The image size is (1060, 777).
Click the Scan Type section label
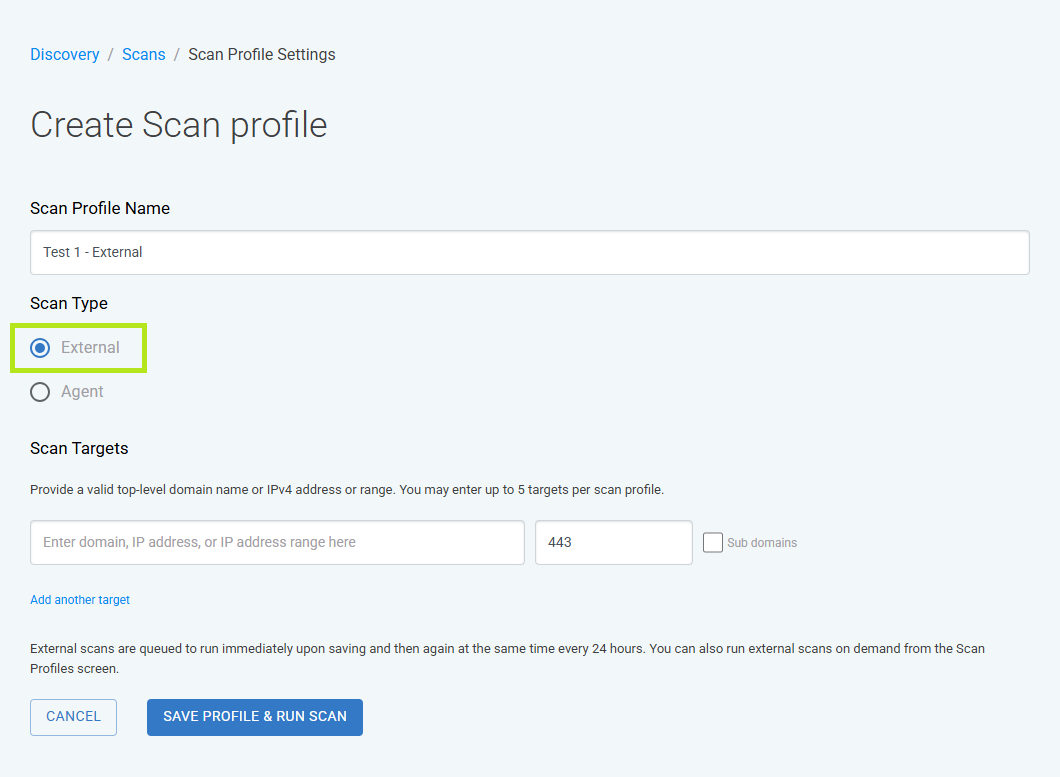click(x=69, y=304)
